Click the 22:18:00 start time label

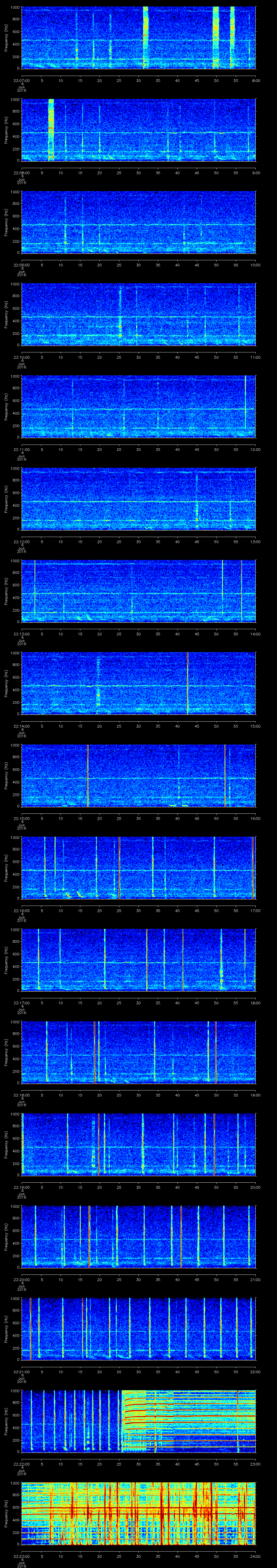pos(21,1095)
